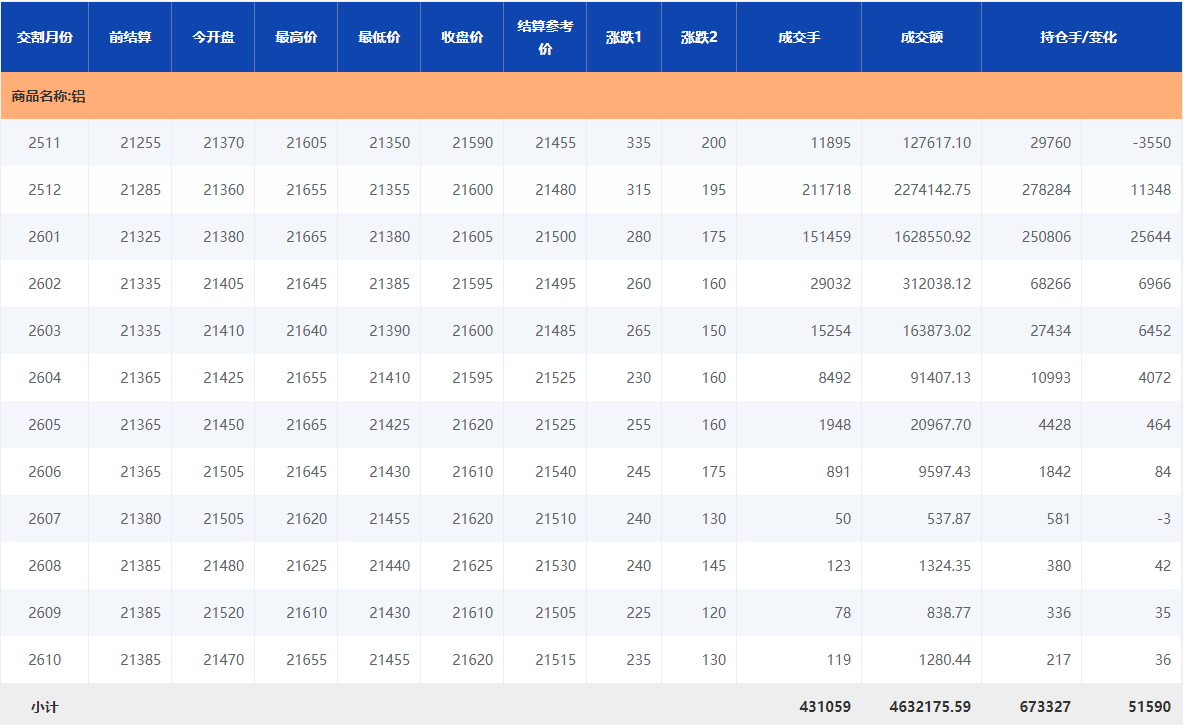Click subtotal open interest 673327
This screenshot has width=1184, height=725.
[1044, 707]
